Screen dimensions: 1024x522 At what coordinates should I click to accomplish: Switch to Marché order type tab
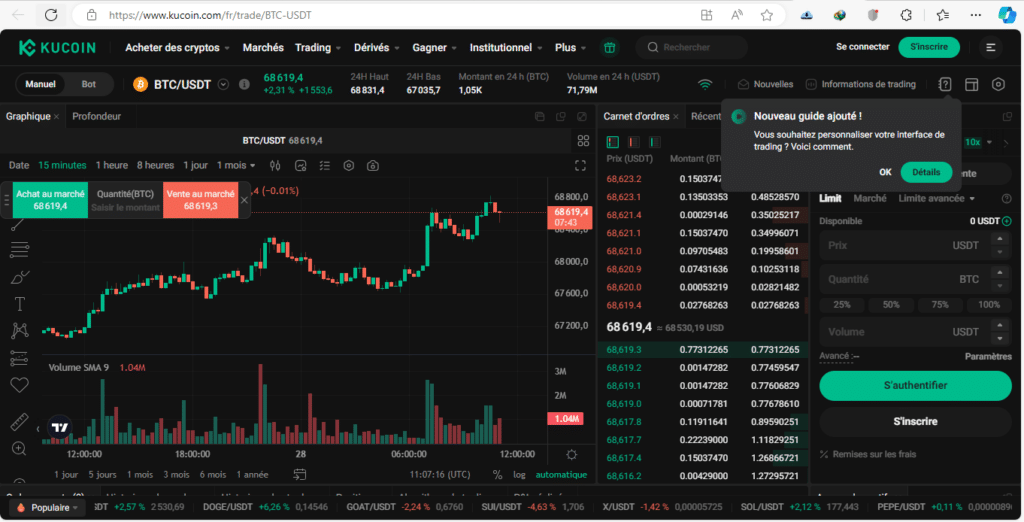pos(870,198)
